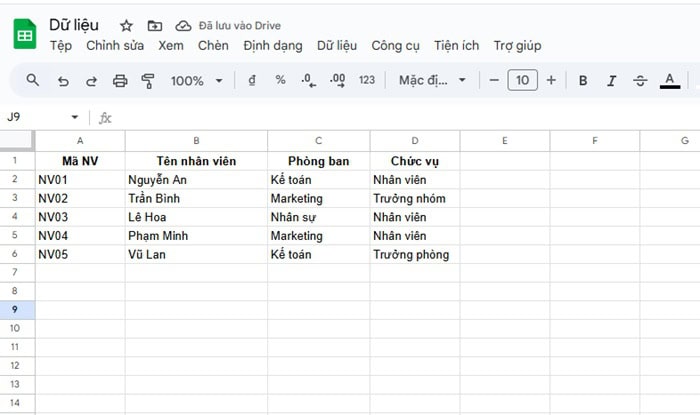Click the search magnifier in the toolbar
Image resolution: width=700 pixels, height=415 pixels.
(33, 80)
